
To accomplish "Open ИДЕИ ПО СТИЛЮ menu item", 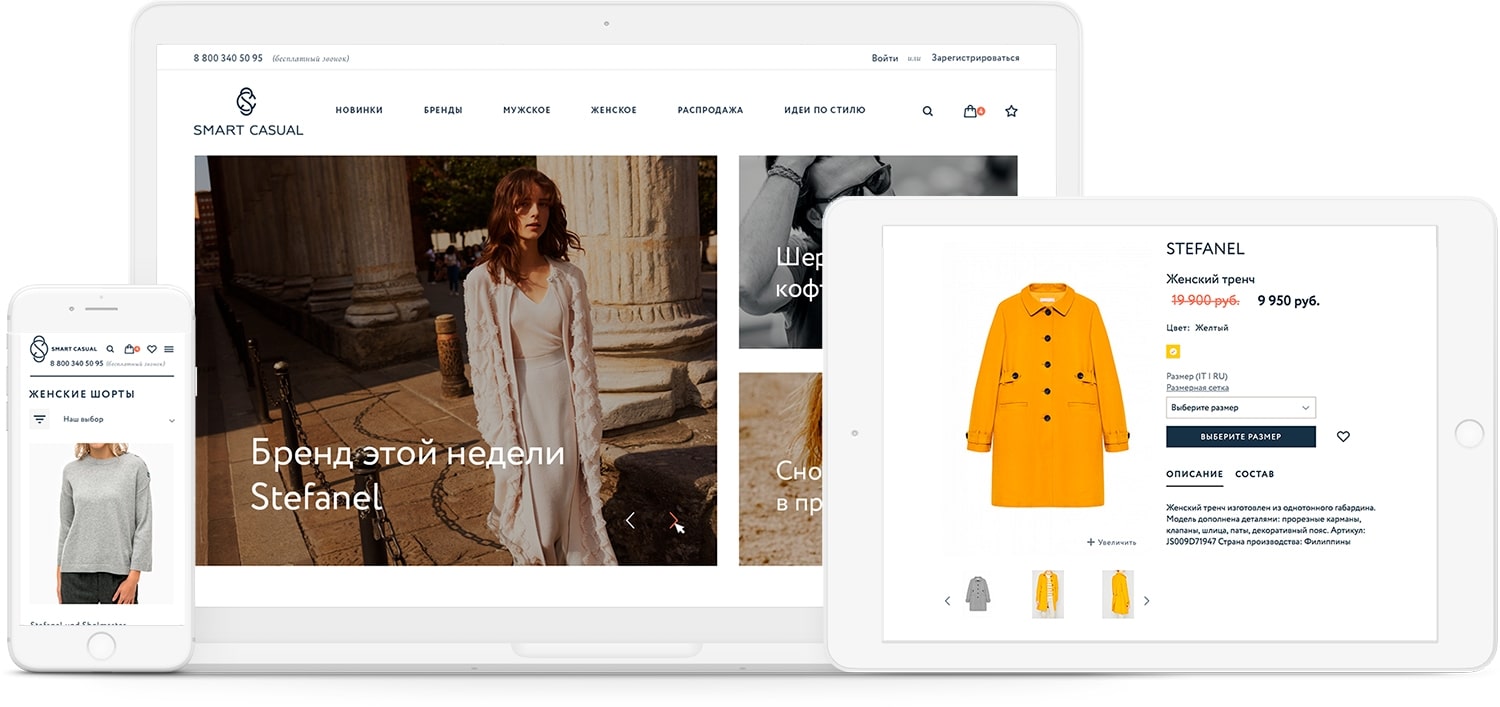I will 825,110.
